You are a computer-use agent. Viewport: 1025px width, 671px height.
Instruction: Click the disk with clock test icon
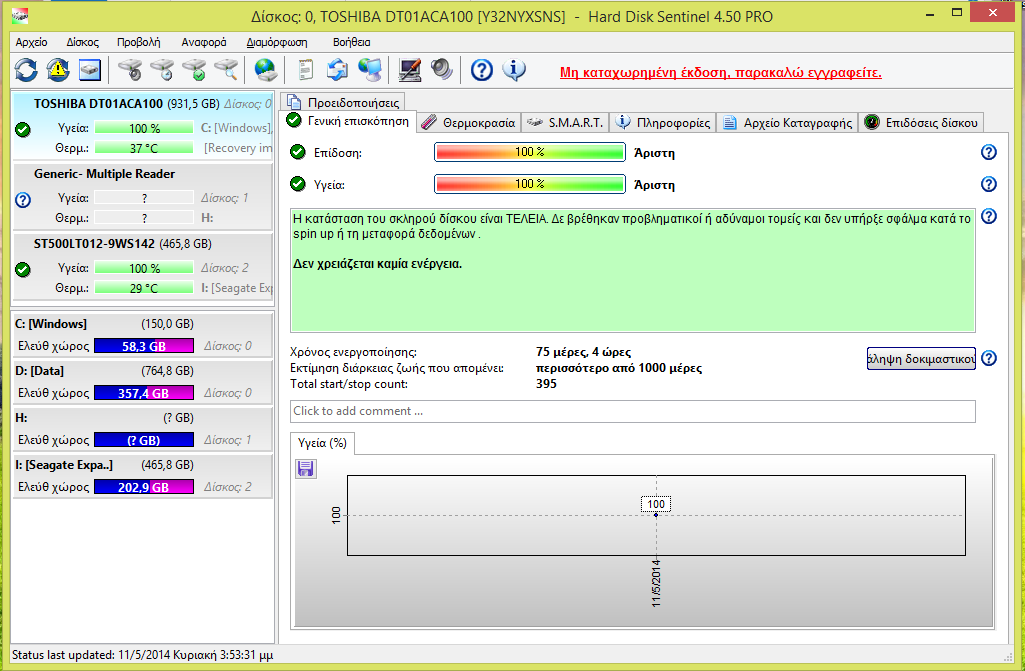pyautogui.click(x=162, y=69)
